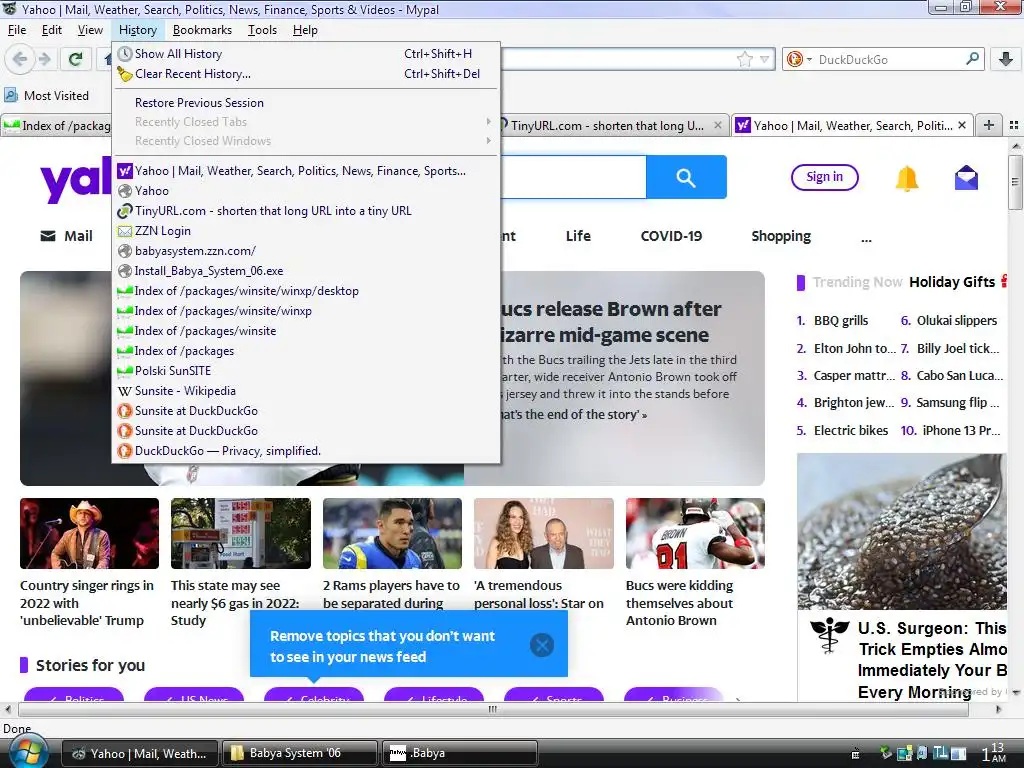Open the Downloads arrow button
Viewport: 1024px width, 768px height.
pos(1006,59)
